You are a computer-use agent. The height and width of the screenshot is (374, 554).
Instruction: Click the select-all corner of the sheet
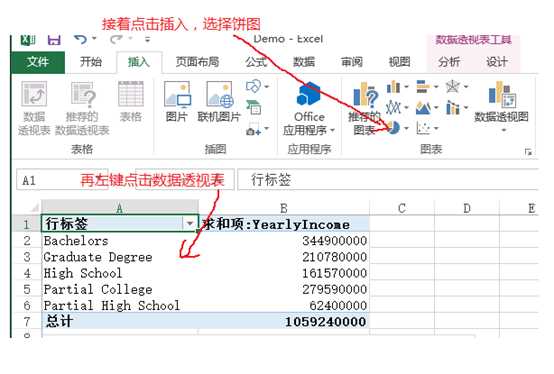coord(34,208)
